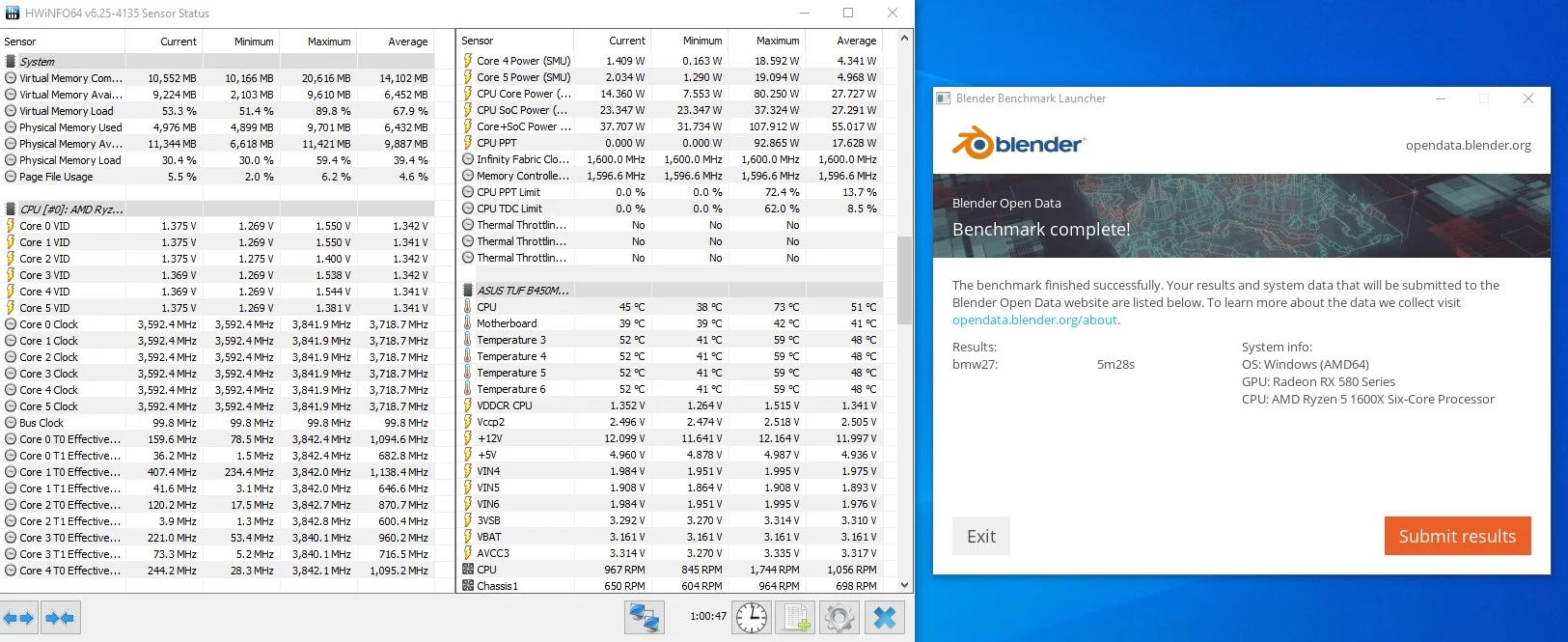
Task: Click the left pane Maximum column header
Action: tap(317, 42)
